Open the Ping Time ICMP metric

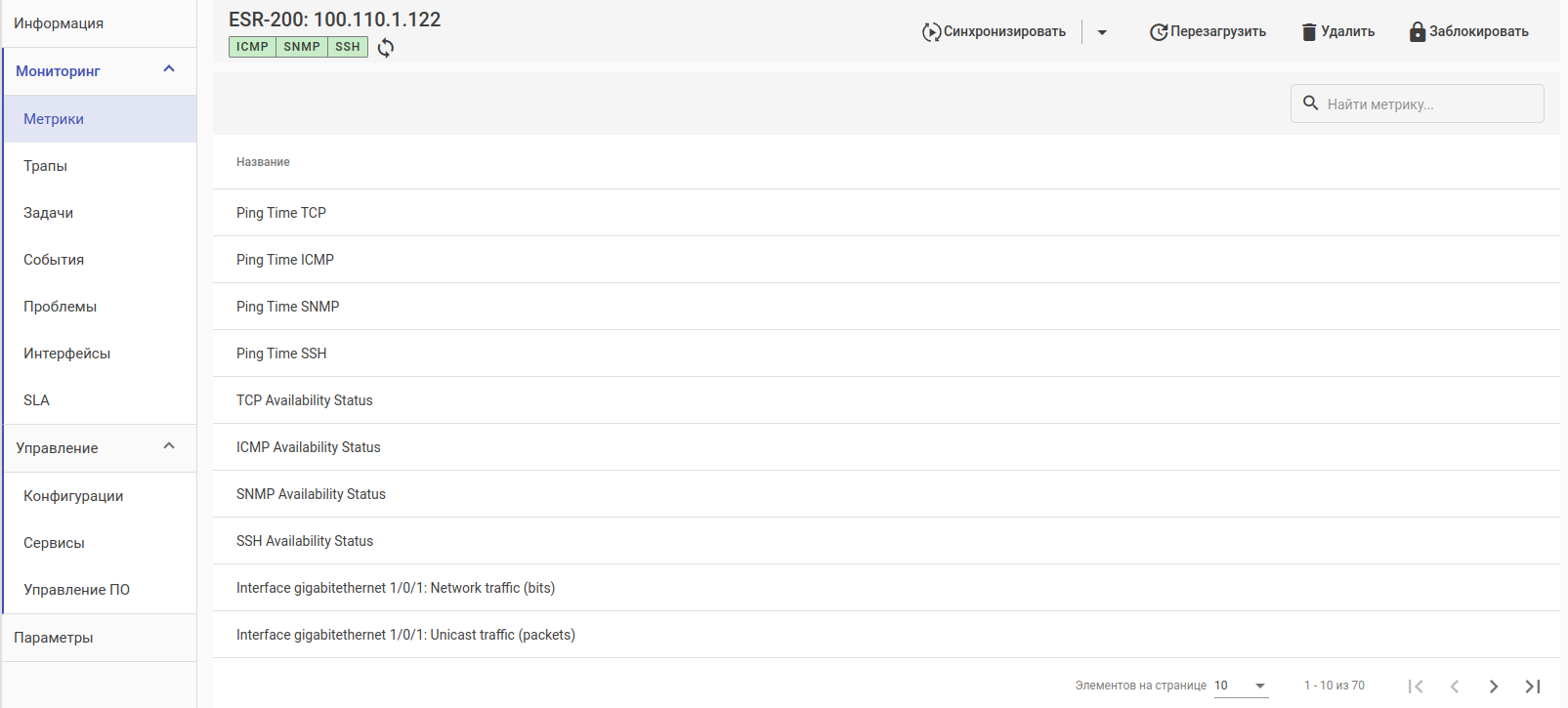pos(285,260)
